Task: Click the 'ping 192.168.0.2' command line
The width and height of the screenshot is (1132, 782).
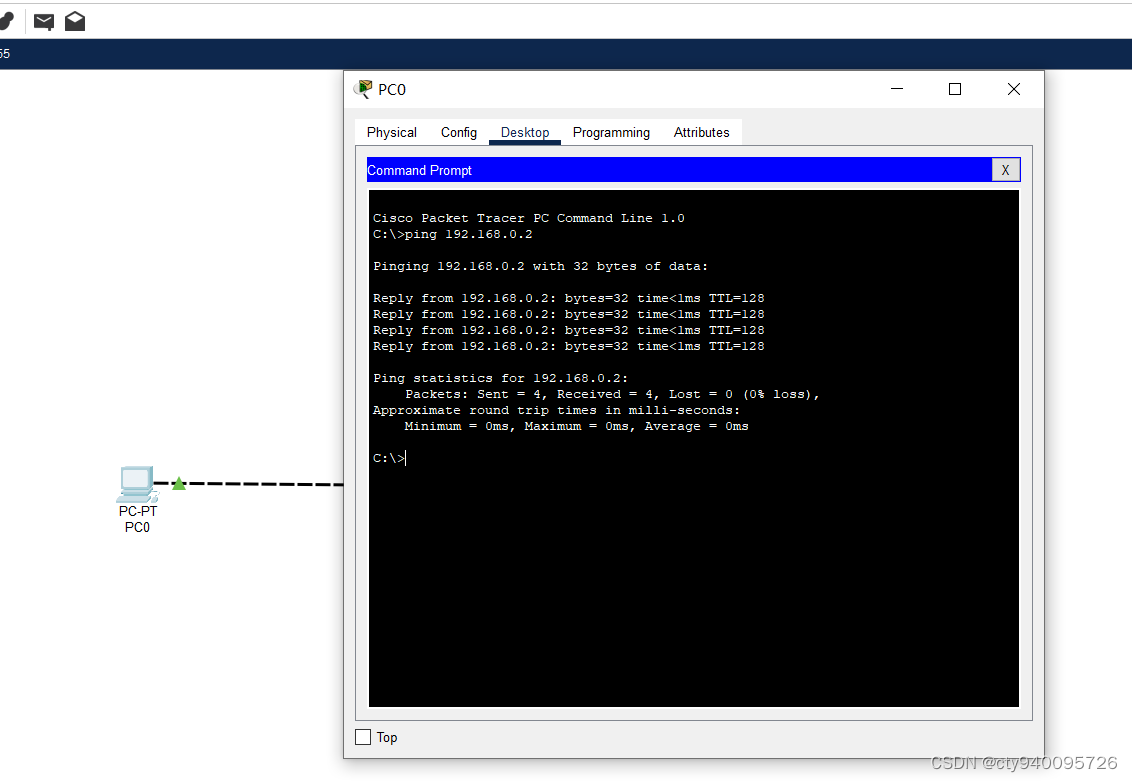Action: tap(453, 234)
